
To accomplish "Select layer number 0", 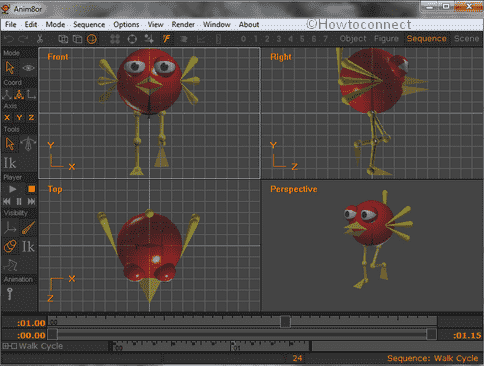I will tap(243, 39).
